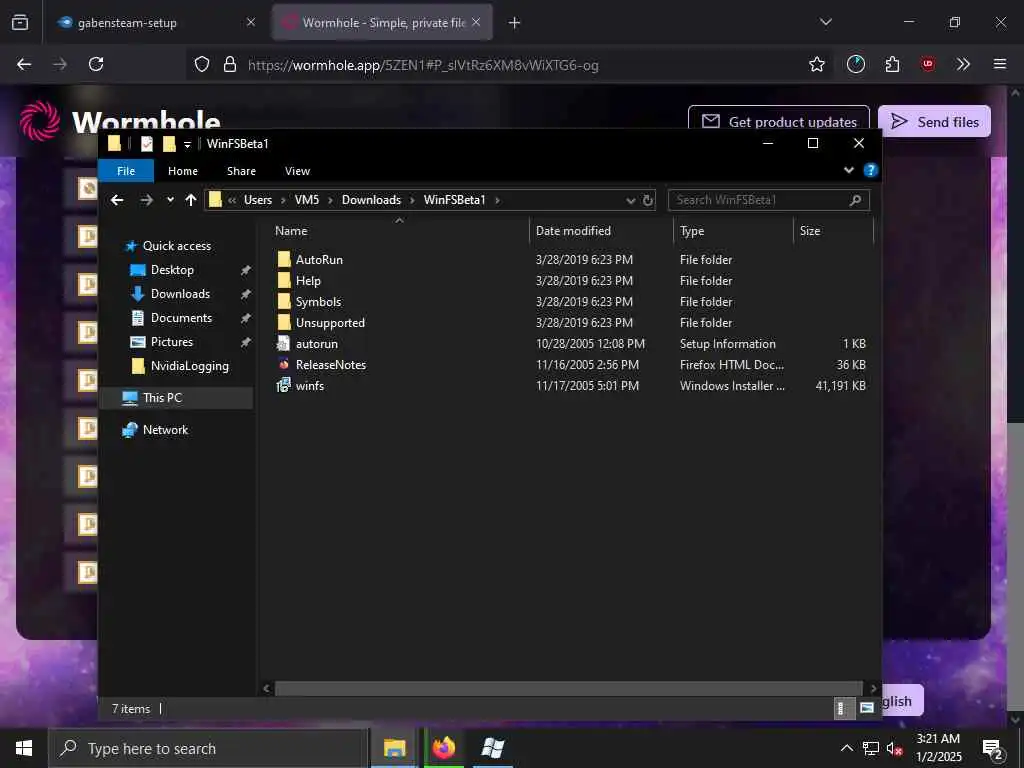Customize Quick Access Toolbar dropdown arrow
Viewport: 1024px width, 768px height.
(x=187, y=144)
